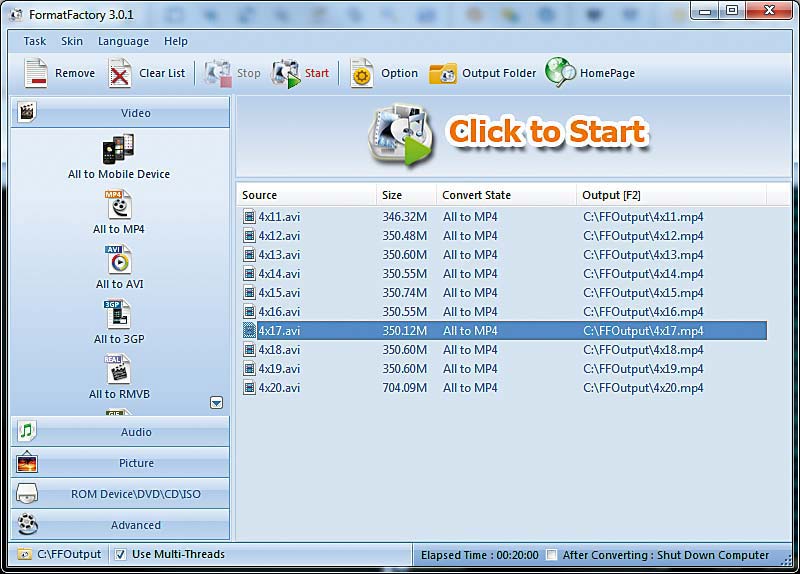The width and height of the screenshot is (800, 574).
Task: Open the Task menu
Action: pos(35,41)
